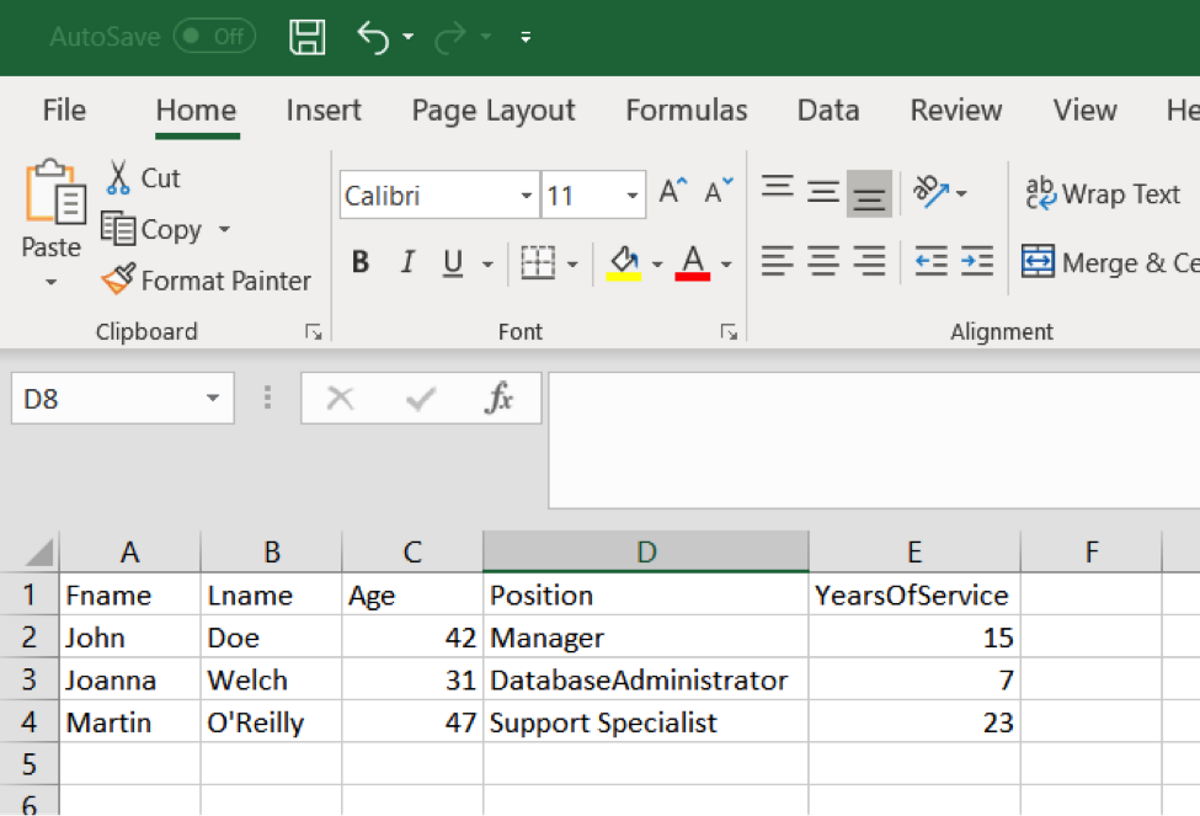Click the Cancel X icon in formula bar

pyautogui.click(x=340, y=399)
